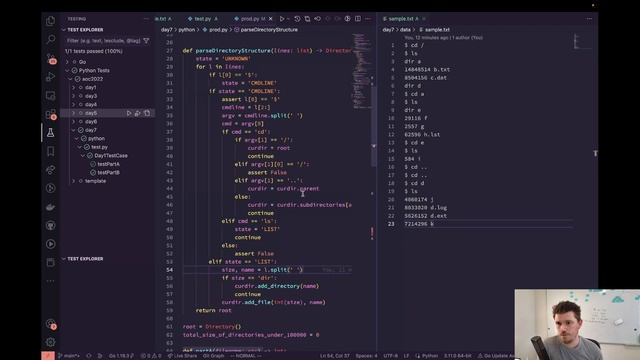Show additional views via activity bar ellipsis

coord(51,281)
